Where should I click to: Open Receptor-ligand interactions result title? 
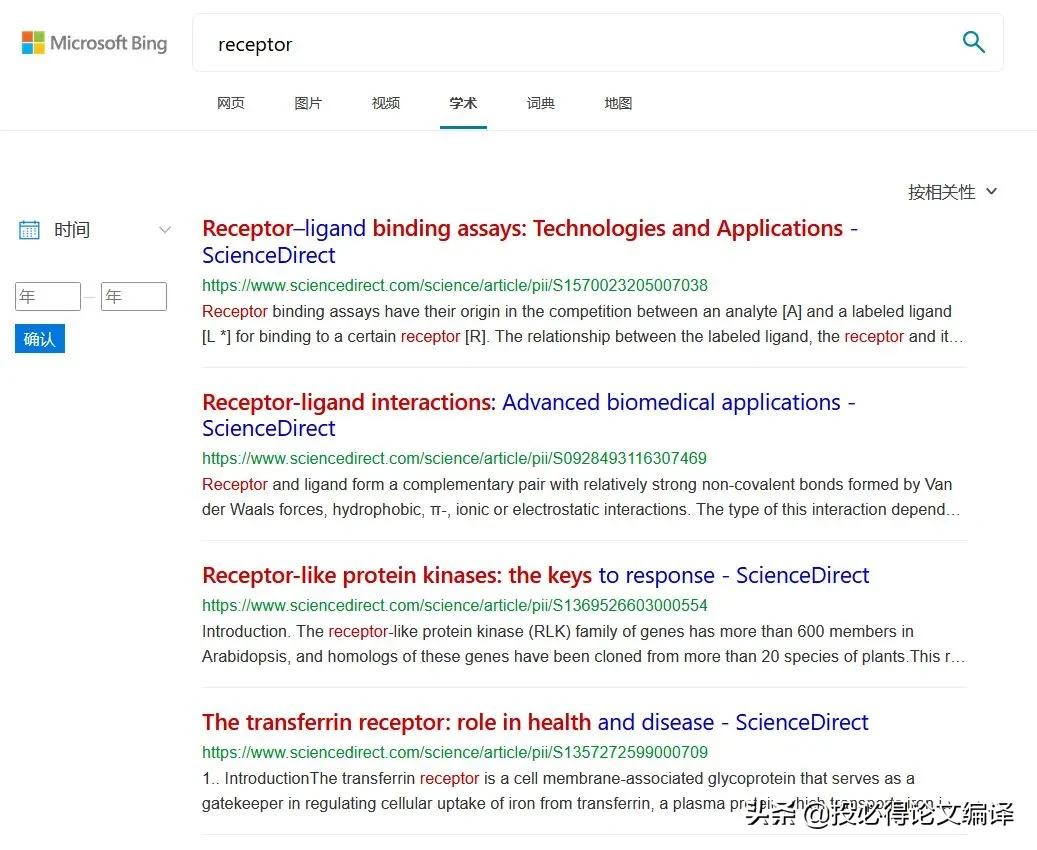pos(528,415)
